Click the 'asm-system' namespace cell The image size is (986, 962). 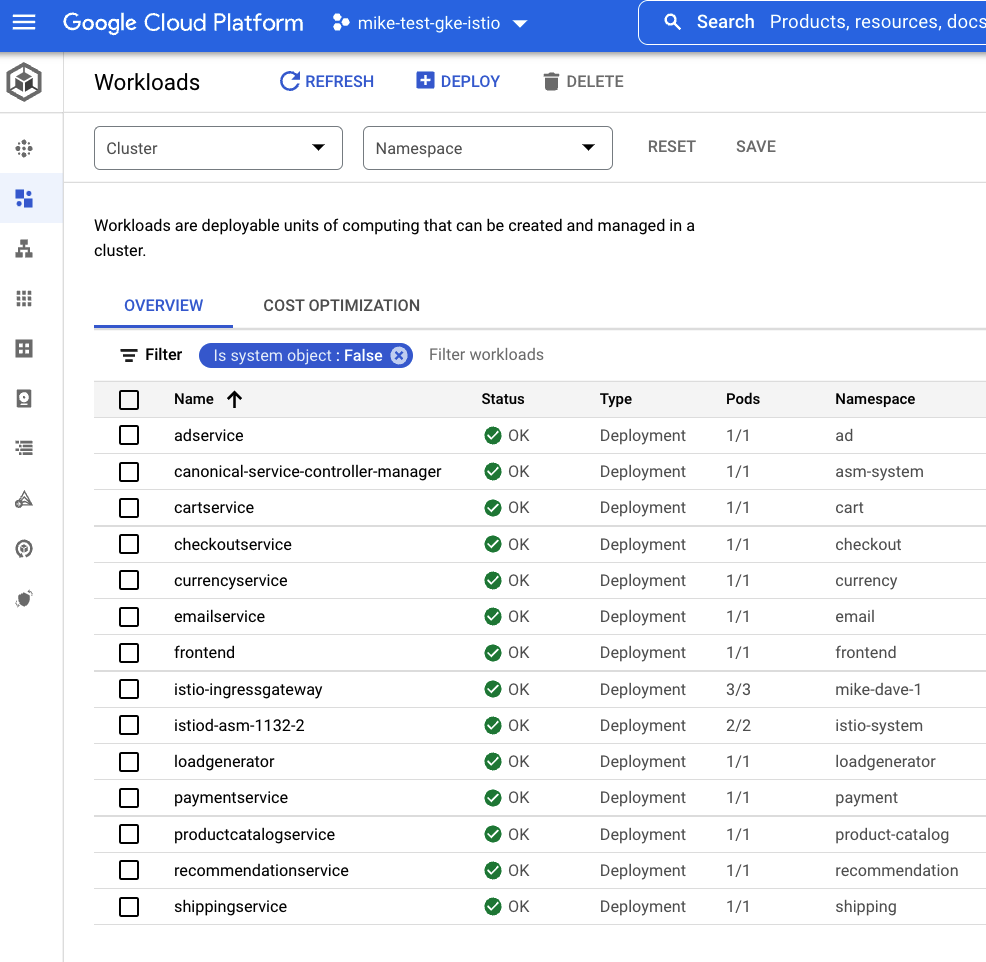[879, 472]
